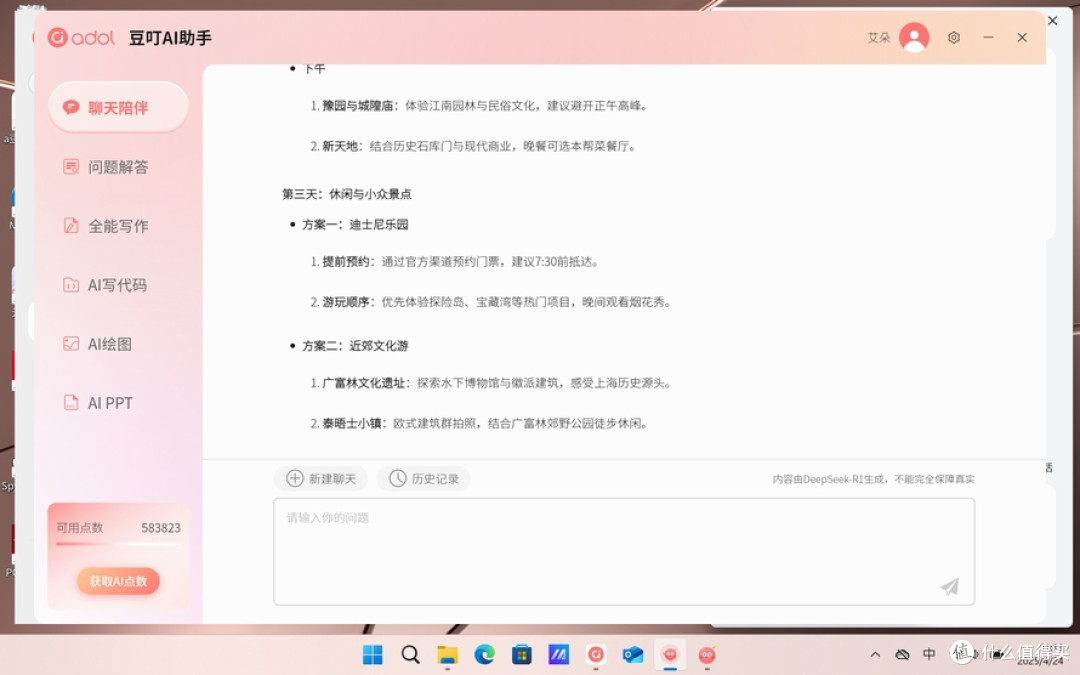Close the background window behind the assistant
This screenshot has width=1080, height=675.
click(1052, 21)
